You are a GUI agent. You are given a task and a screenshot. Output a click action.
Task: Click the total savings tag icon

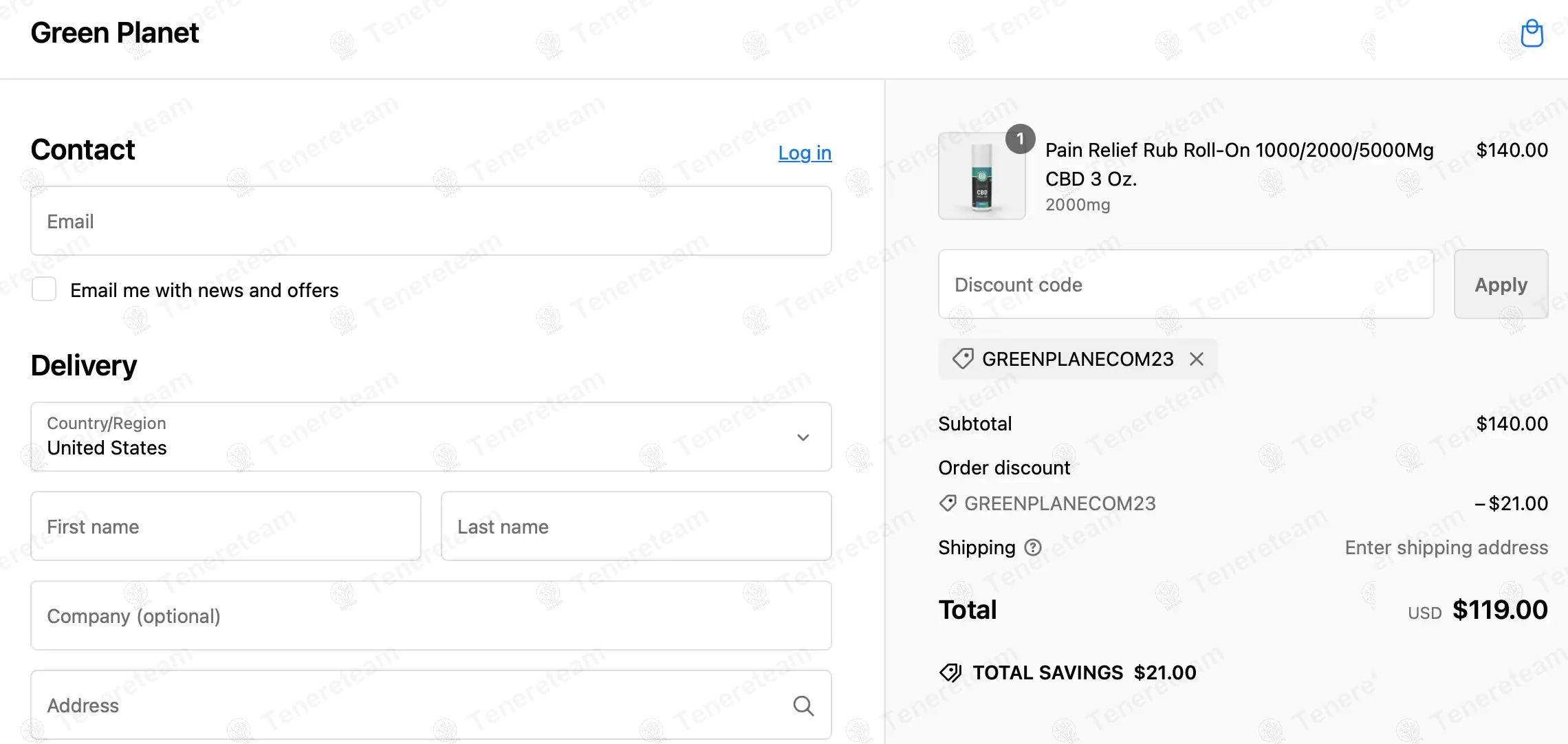click(x=950, y=672)
